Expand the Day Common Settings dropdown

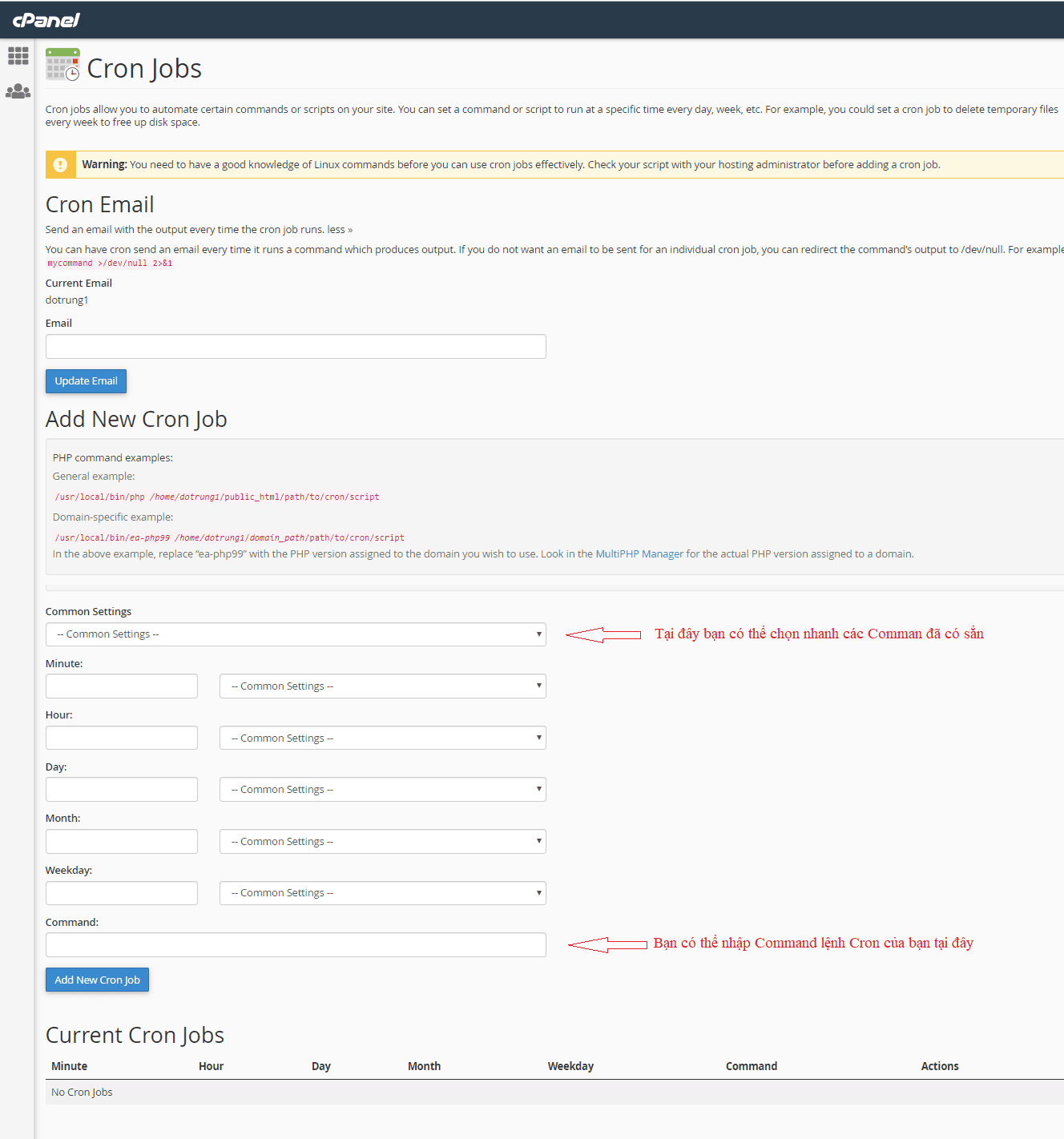[382, 790]
